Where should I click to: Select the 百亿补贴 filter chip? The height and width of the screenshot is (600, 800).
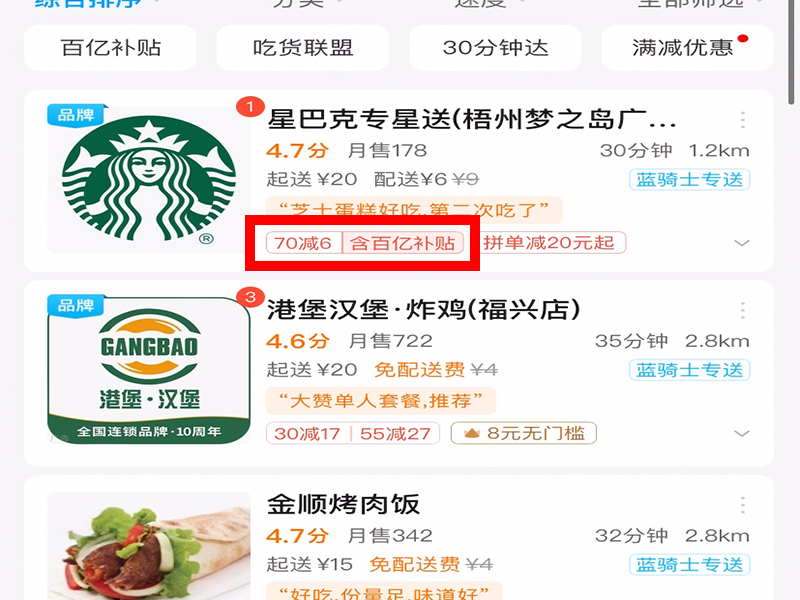(110, 48)
